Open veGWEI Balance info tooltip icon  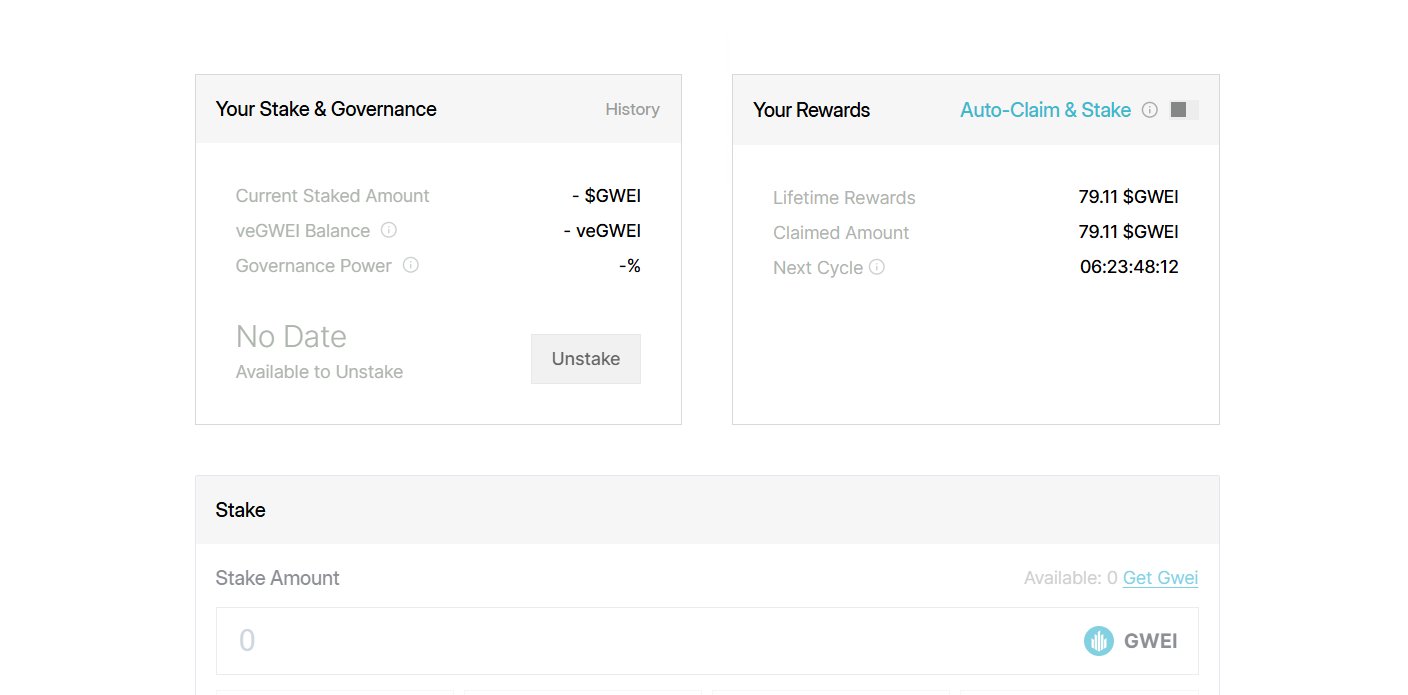click(x=389, y=230)
